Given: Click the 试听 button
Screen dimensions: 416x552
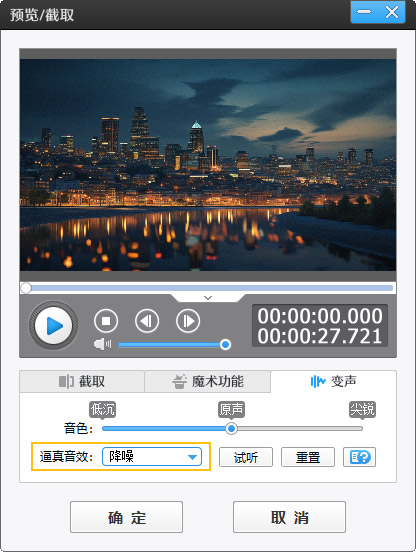Looking at the screenshot, I should click(246, 457).
